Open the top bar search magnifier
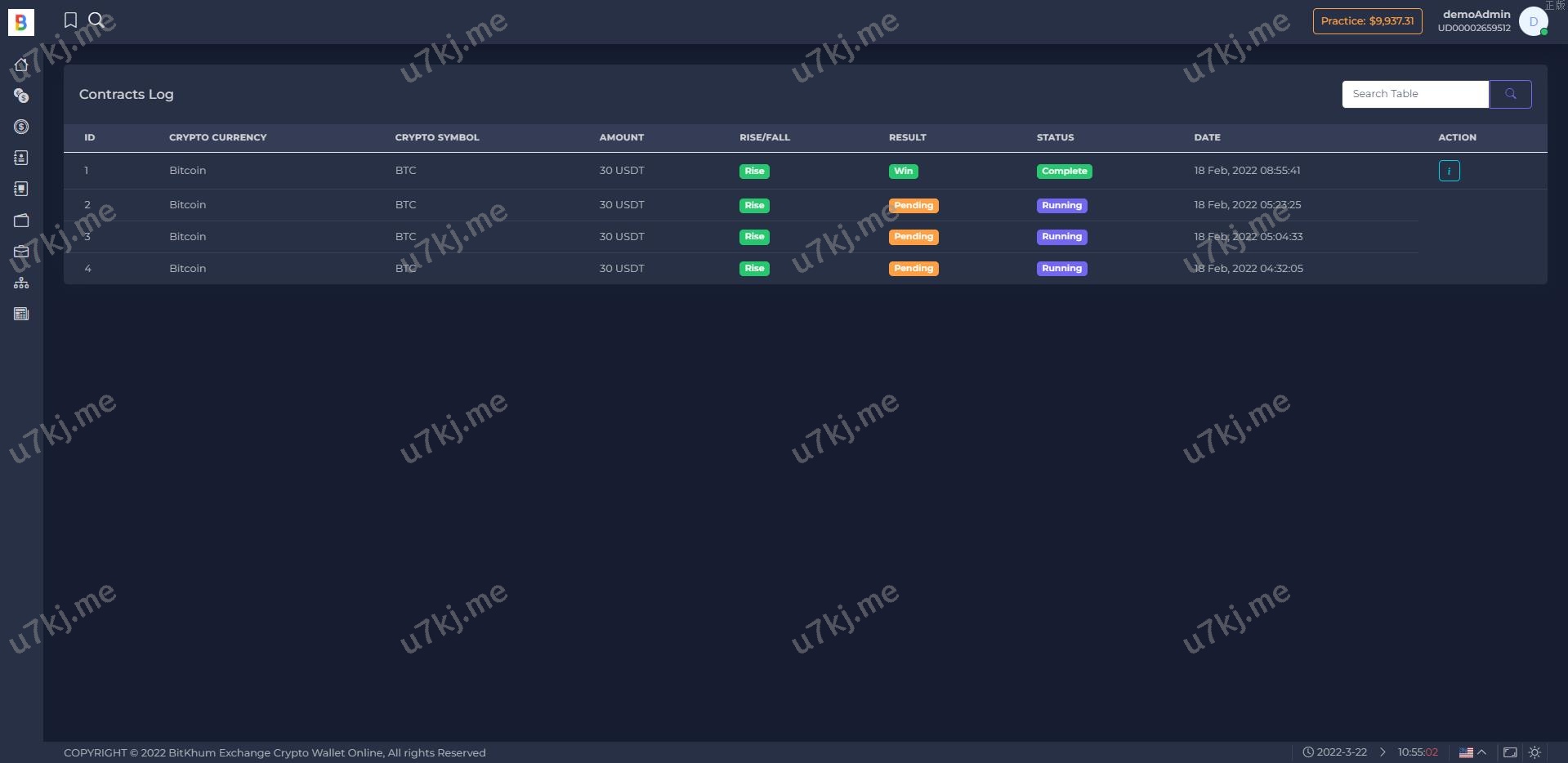Screen dimensions: 1568x763 pos(96,20)
